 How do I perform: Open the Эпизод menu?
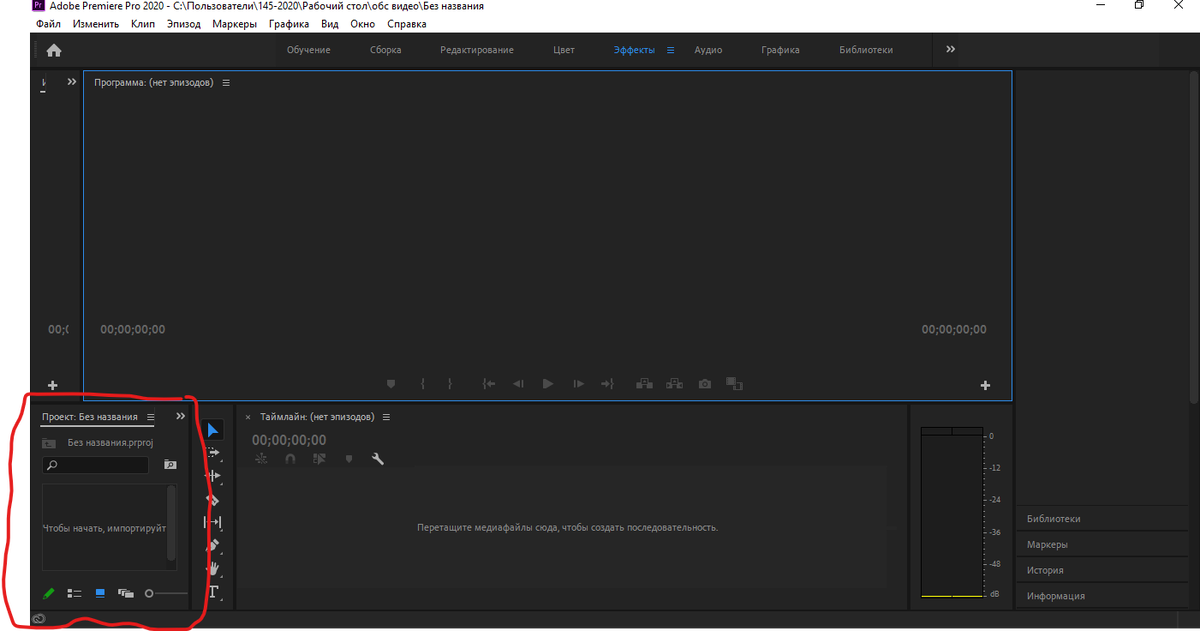184,24
